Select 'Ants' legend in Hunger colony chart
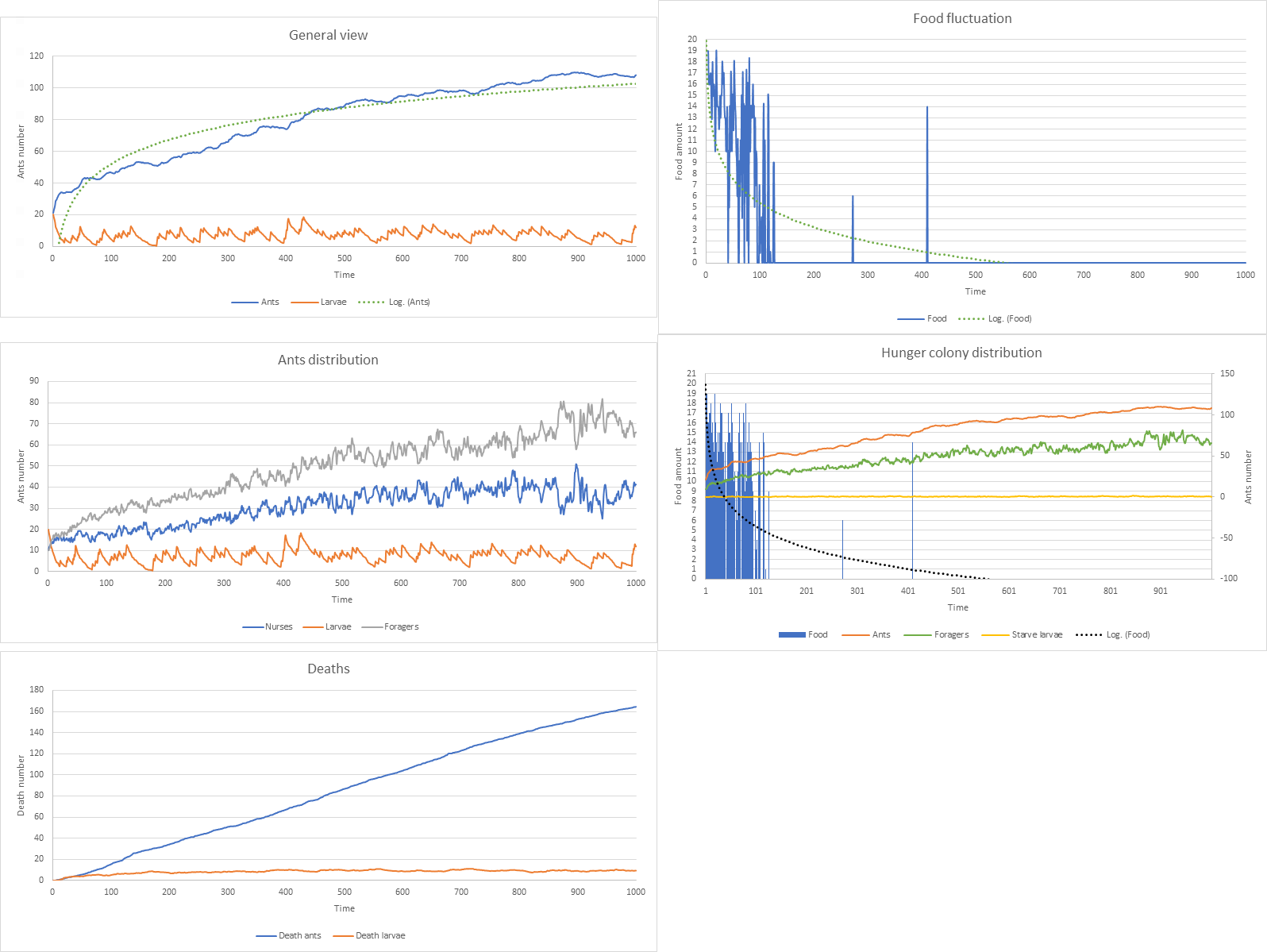This screenshot has width=1267, height=952. tap(867, 634)
